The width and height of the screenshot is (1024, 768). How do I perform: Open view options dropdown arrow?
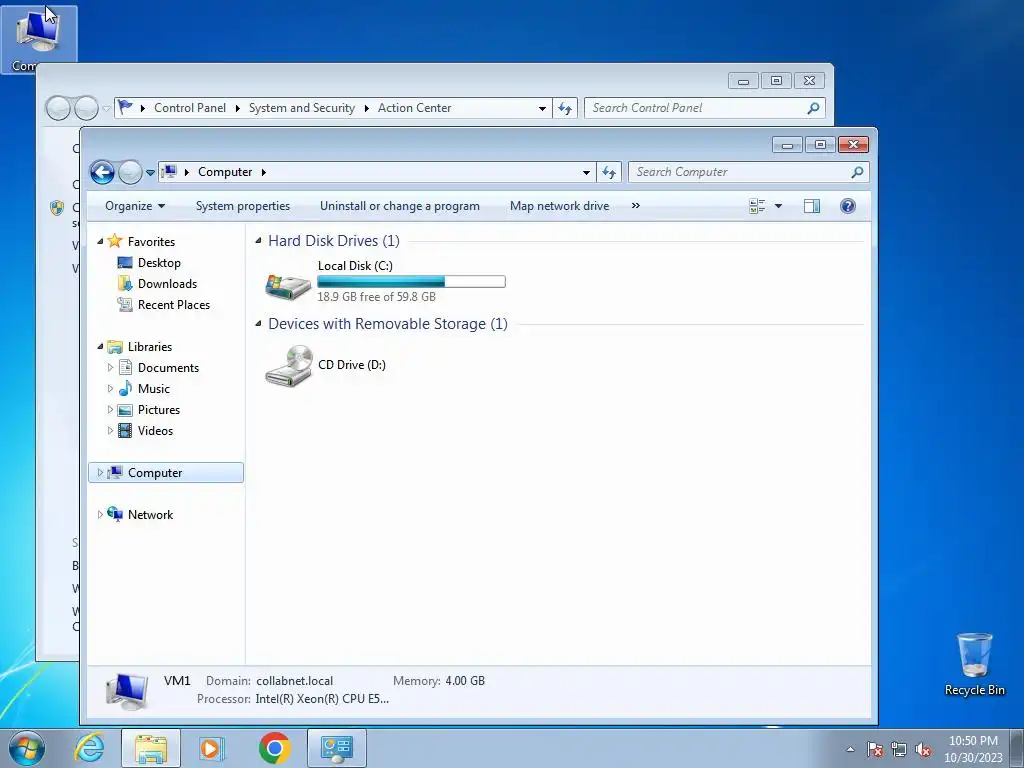tap(778, 206)
